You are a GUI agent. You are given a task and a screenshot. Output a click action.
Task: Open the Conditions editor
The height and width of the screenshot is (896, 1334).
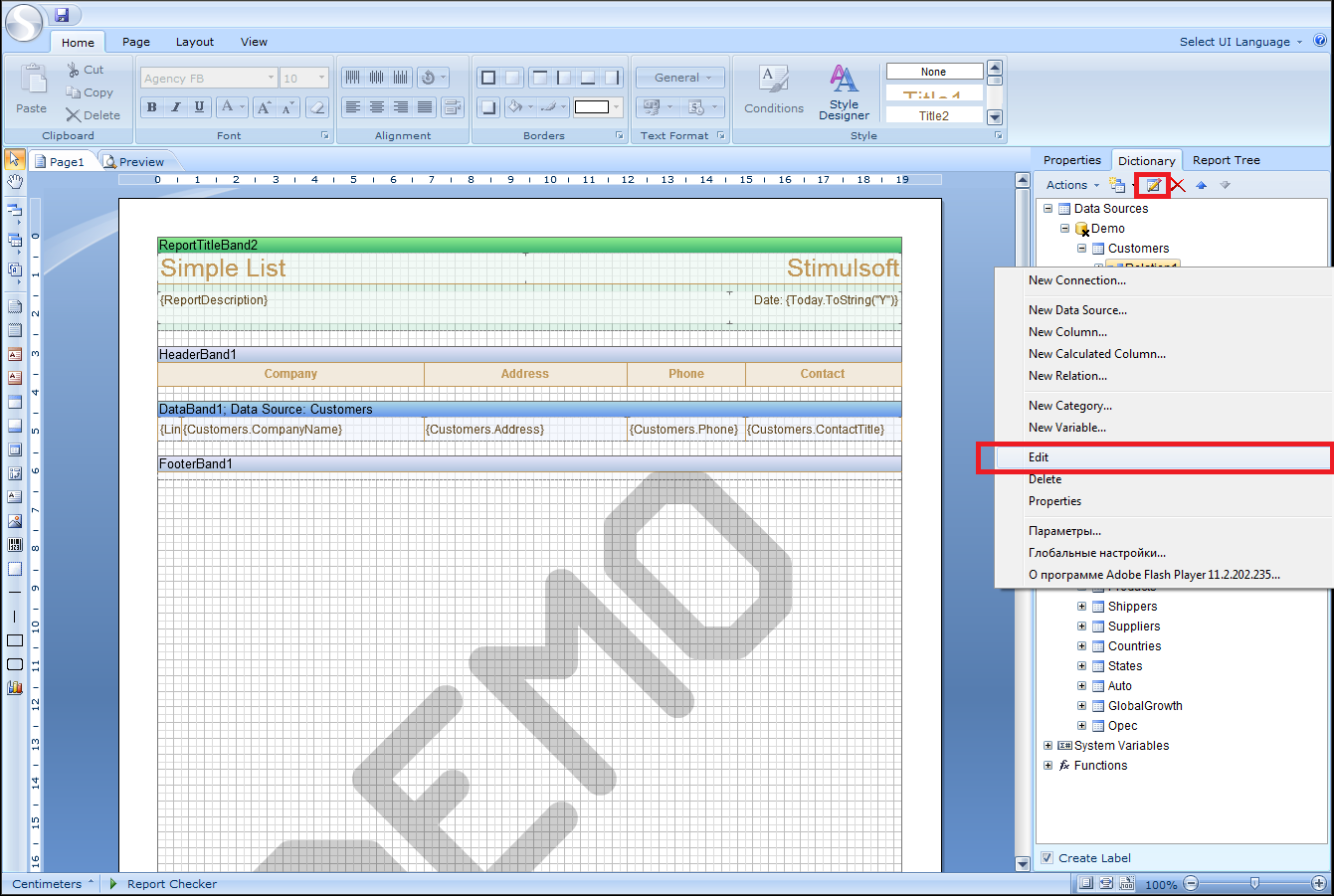pos(774,90)
